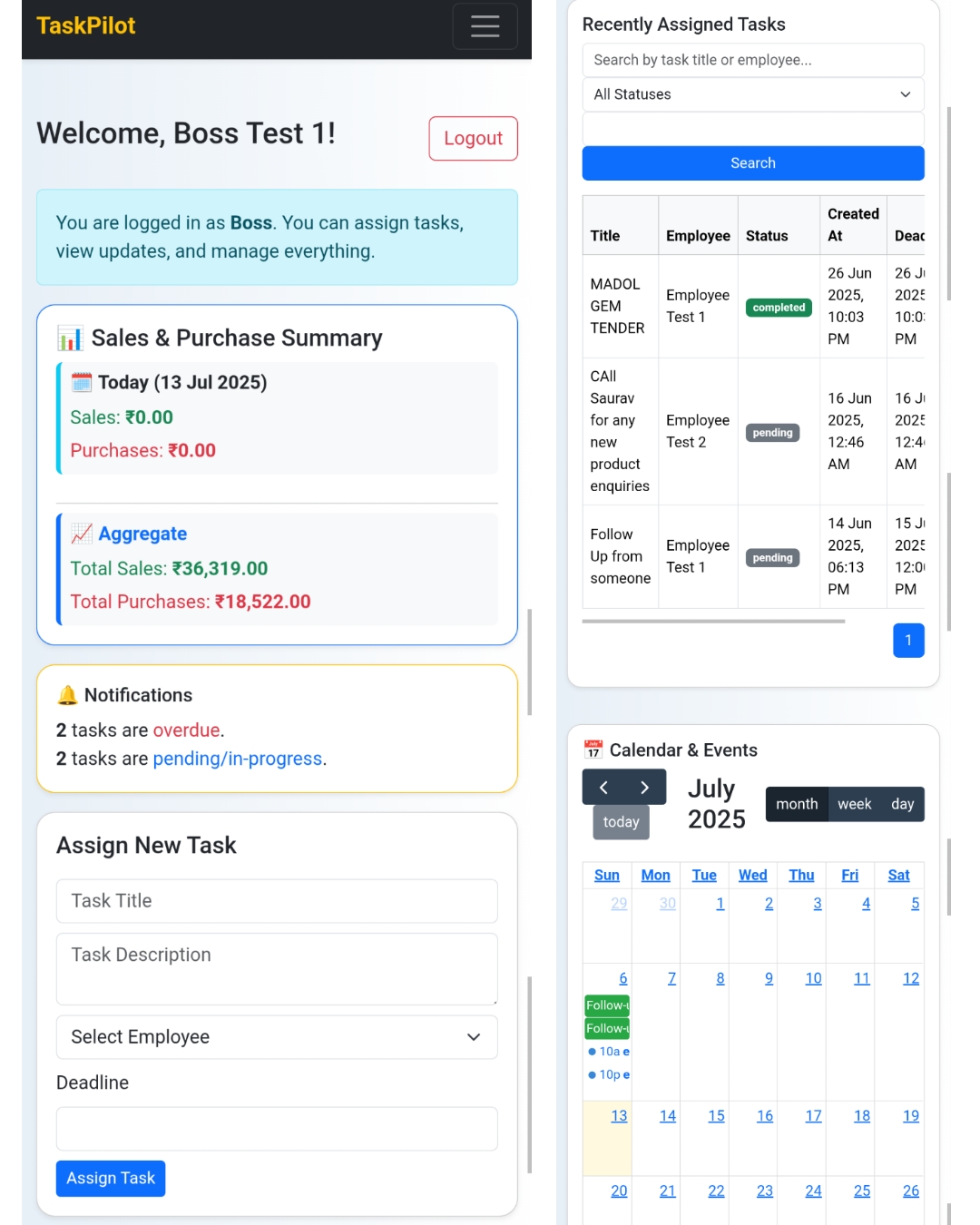Switch calendar to month view

click(797, 804)
